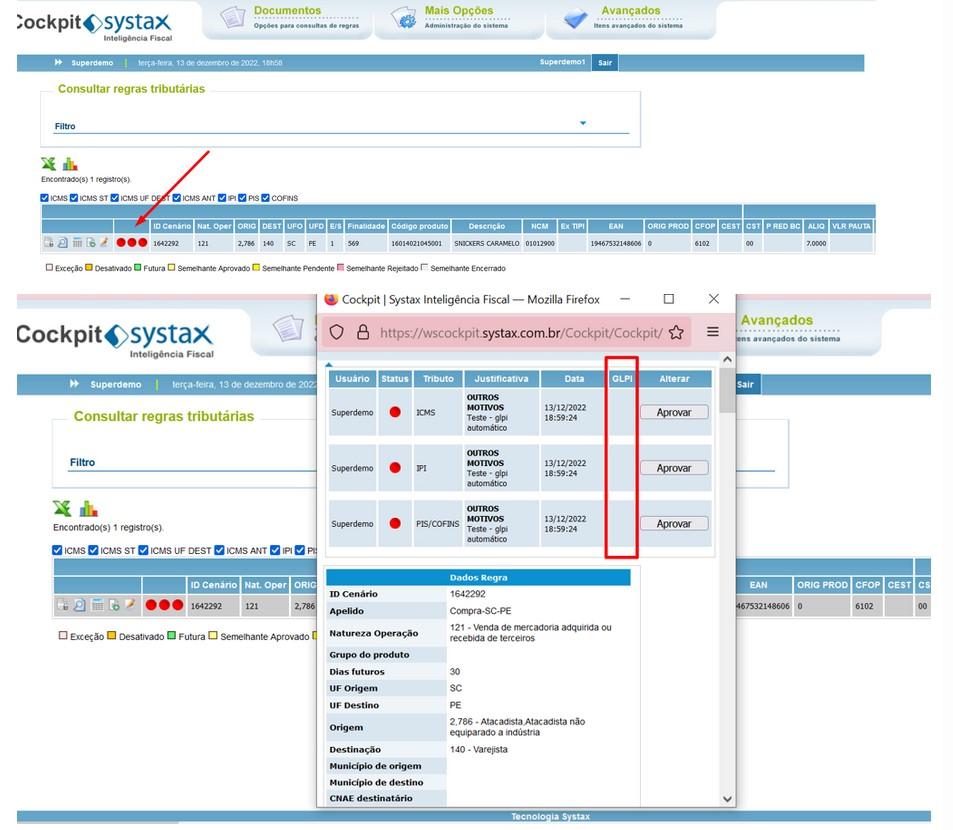953x830 pixels.
Task: Click Justificativa column header in popup
Action: coord(501,379)
